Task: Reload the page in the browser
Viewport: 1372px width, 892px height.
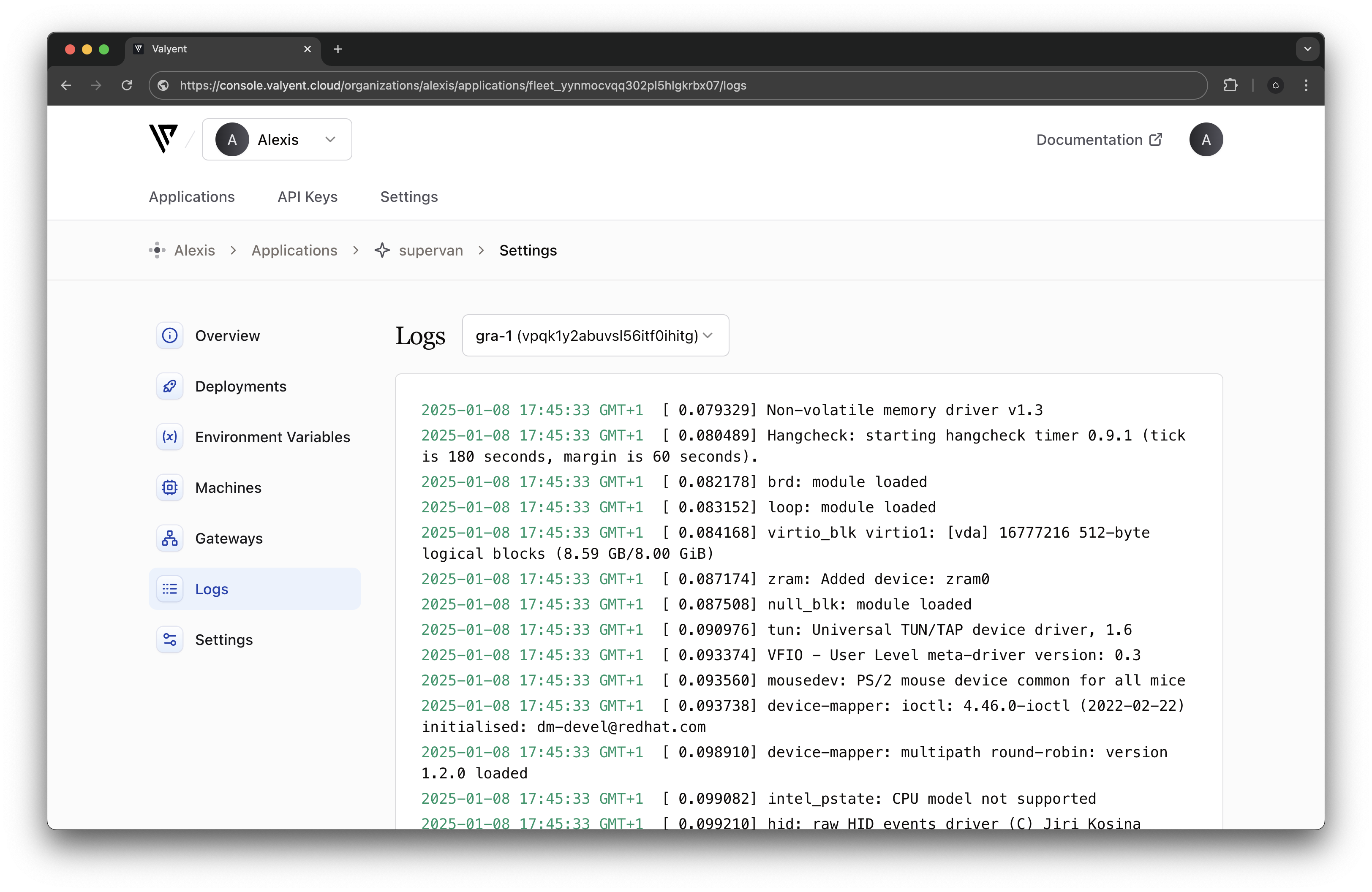Action: 127,85
